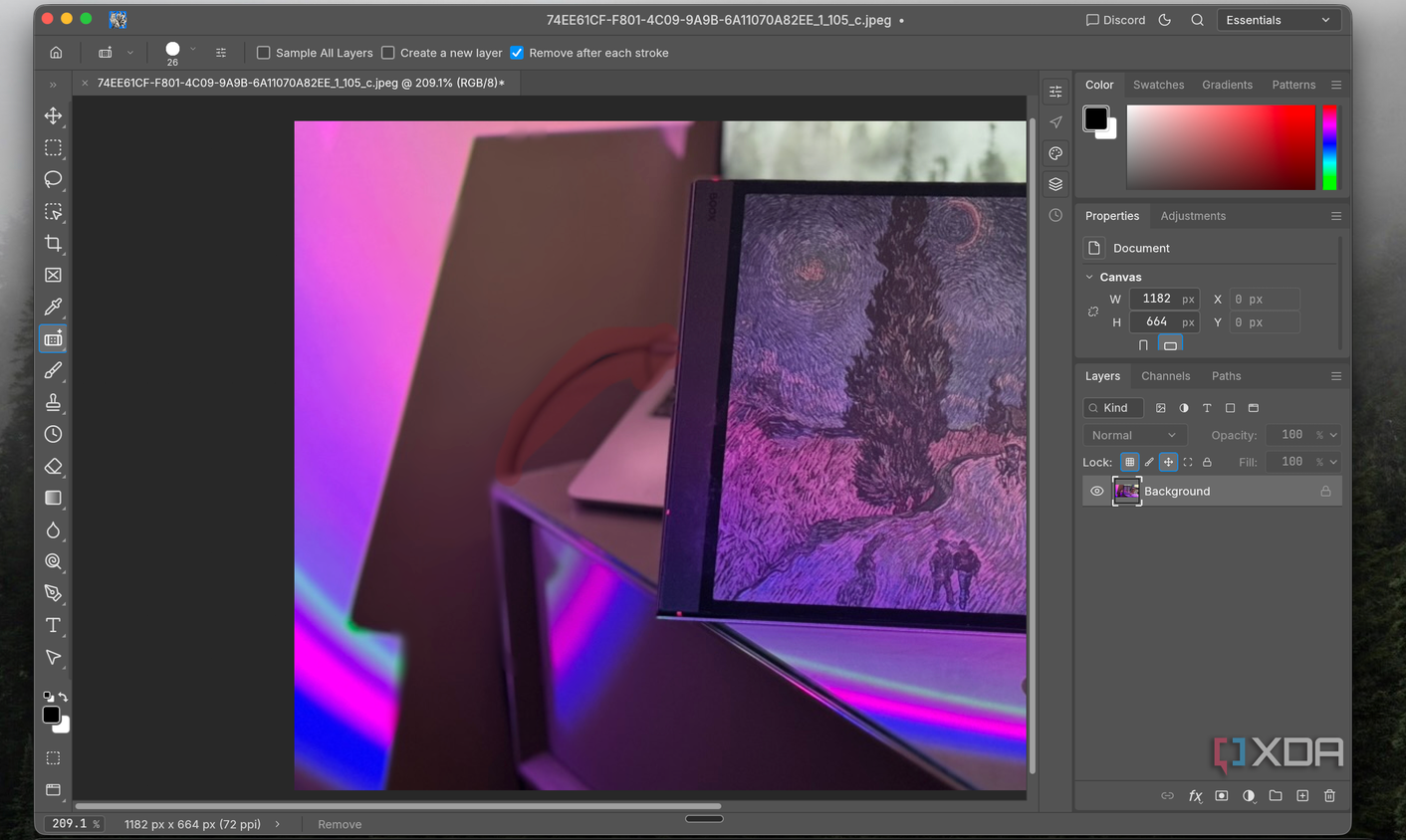Select the Pen tool
Viewport: 1406px width, 840px height.
pos(53,593)
